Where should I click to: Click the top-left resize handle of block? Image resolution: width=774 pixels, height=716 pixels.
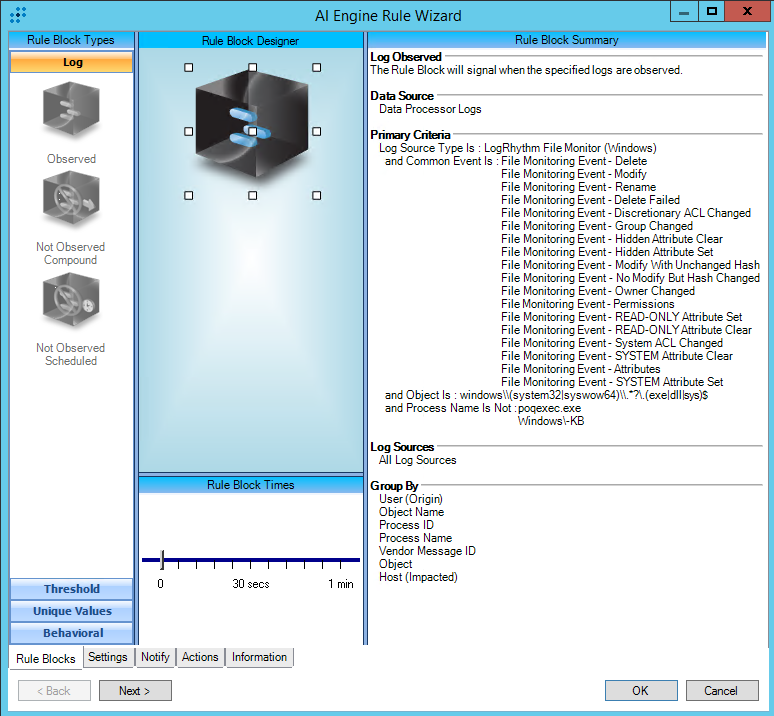pyautogui.click(x=188, y=67)
